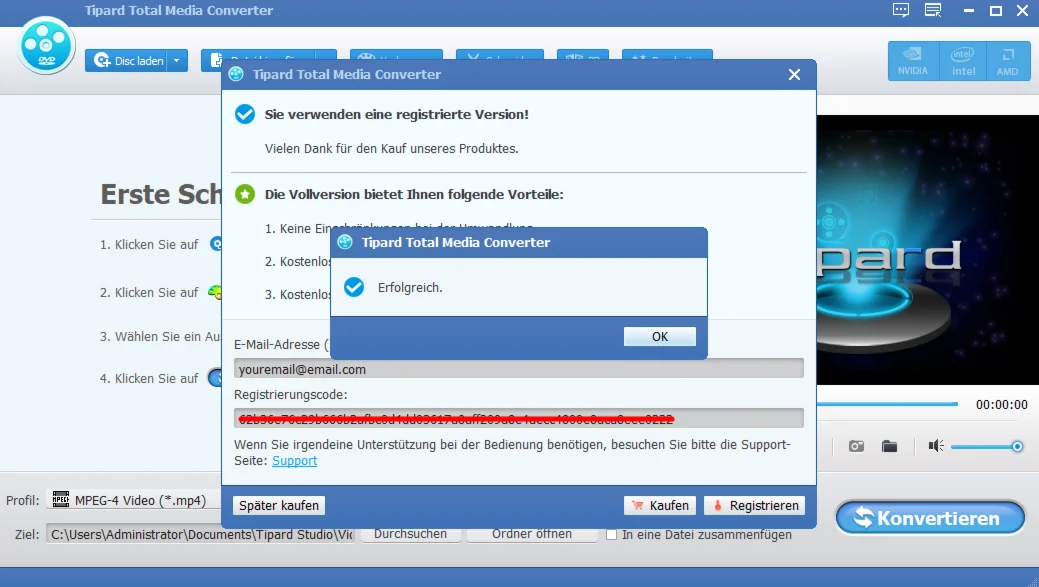Adjust the volume slider
The height and width of the screenshot is (587, 1039).
pos(987,447)
